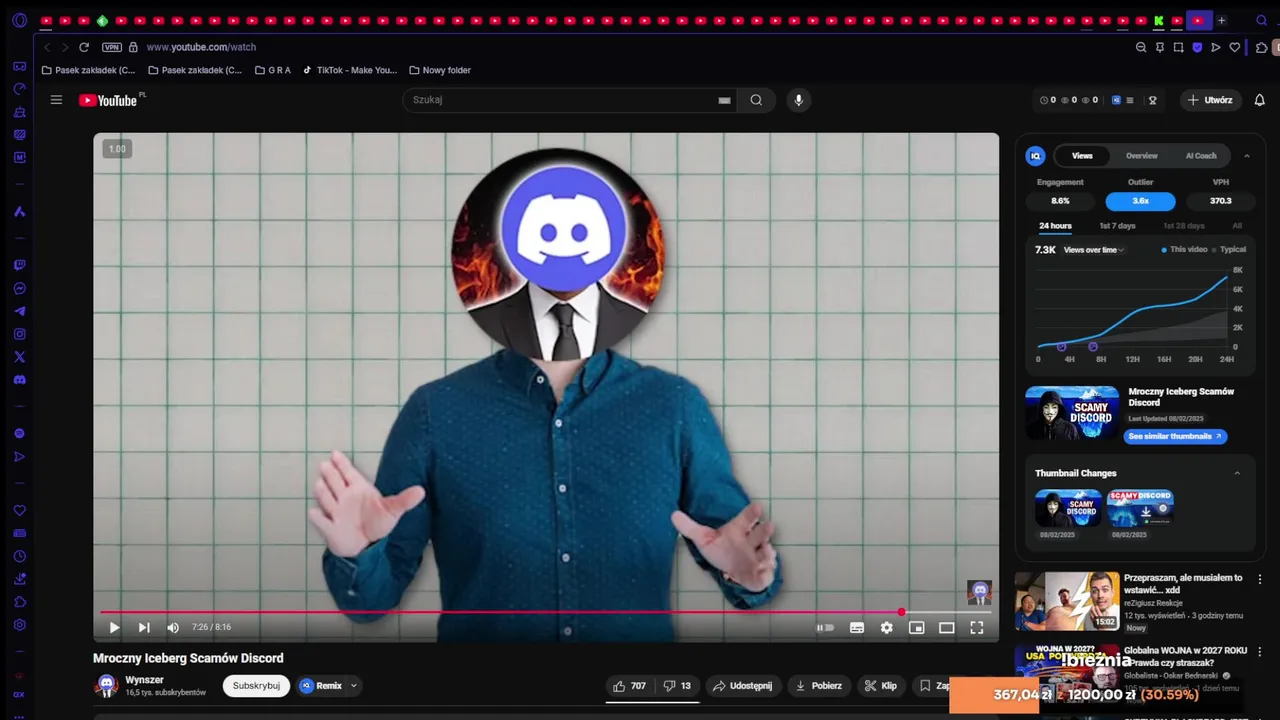Screen dimensions: 1280x720
Task: Open sidebar settings gear icon
Action: pyautogui.click(x=19, y=625)
